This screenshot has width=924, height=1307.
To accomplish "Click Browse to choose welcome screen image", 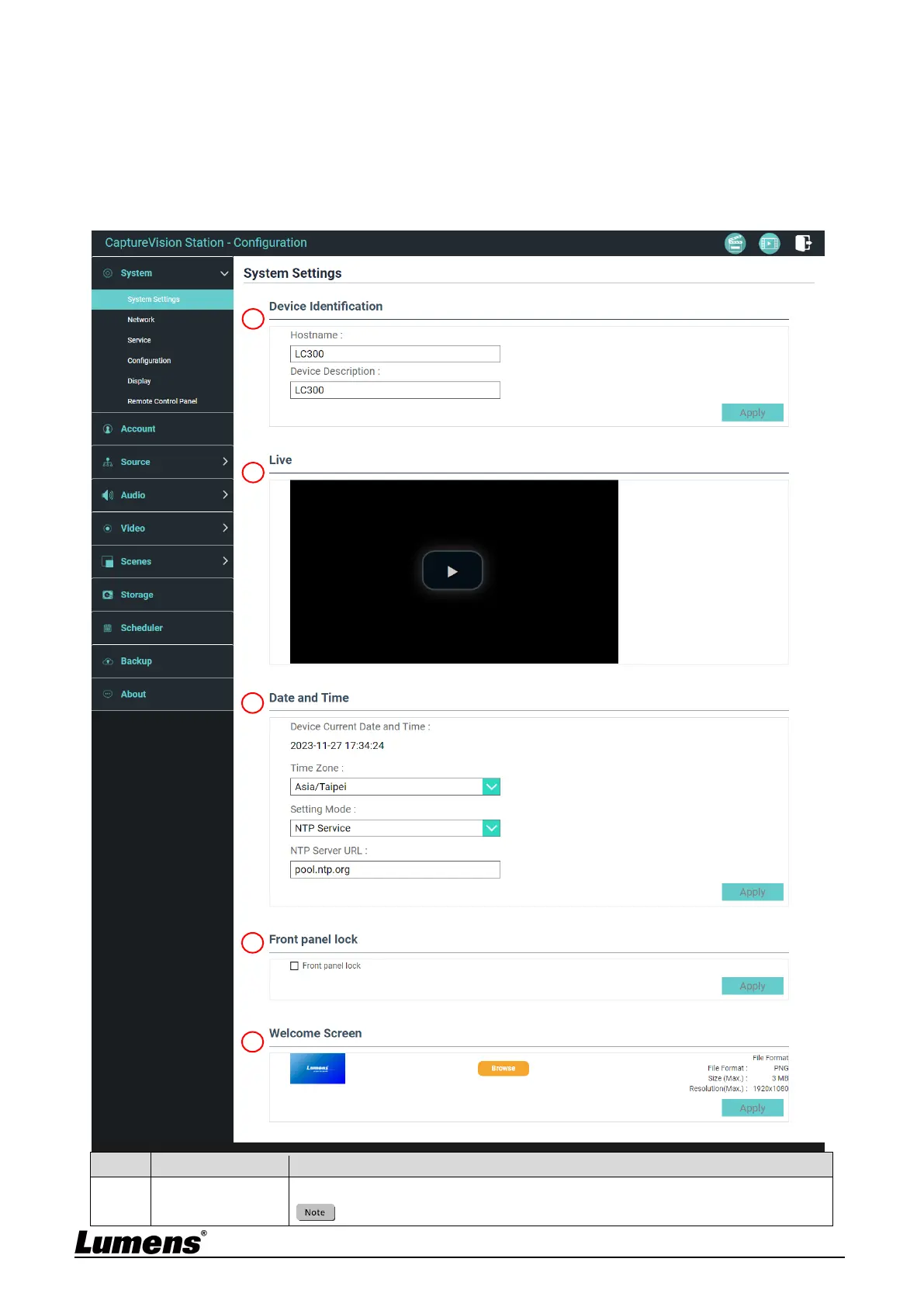I will tap(503, 1069).
